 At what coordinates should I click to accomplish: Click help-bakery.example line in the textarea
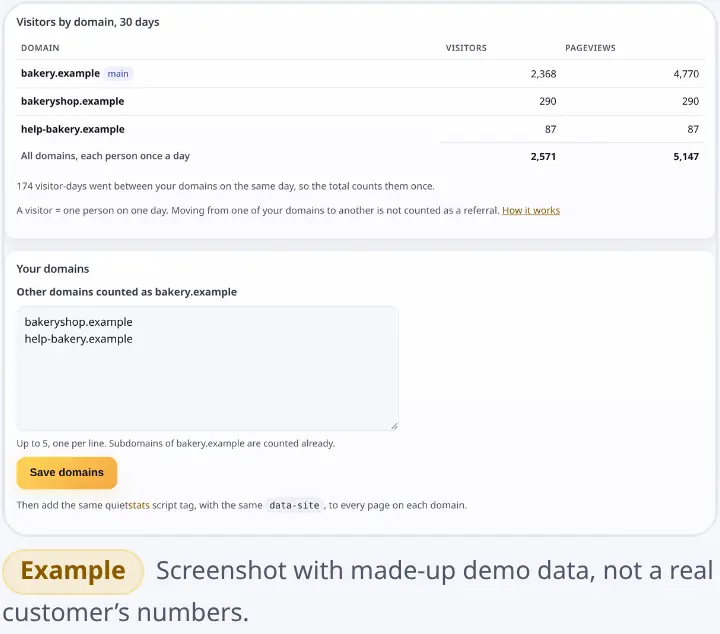79,339
